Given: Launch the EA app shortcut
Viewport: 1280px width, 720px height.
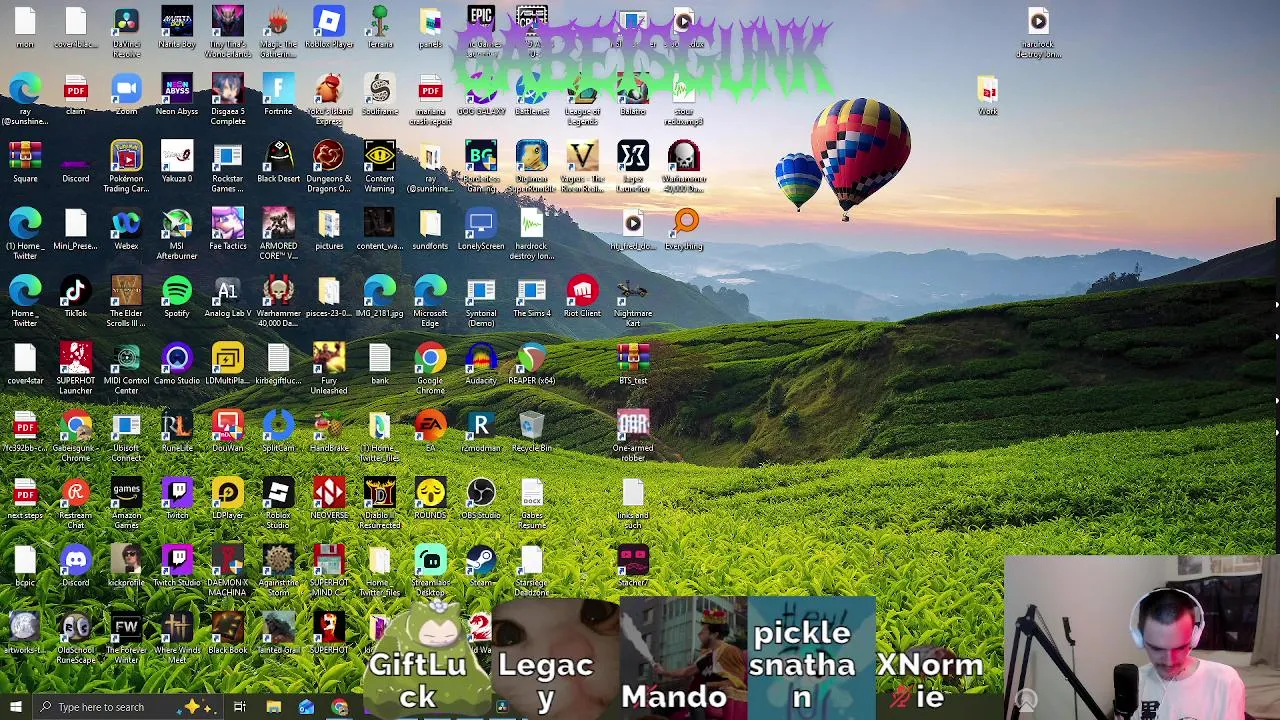Looking at the screenshot, I should coord(430,432).
